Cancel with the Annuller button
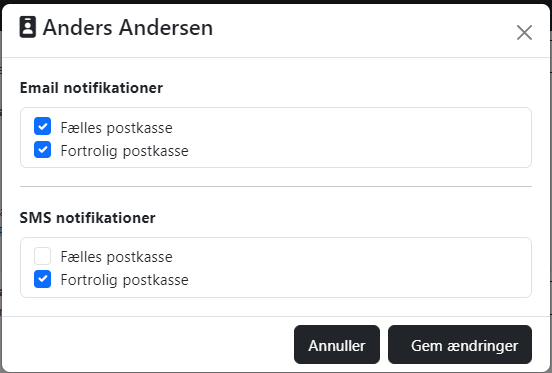Image resolution: width=552 pixels, height=373 pixels. [337, 345]
